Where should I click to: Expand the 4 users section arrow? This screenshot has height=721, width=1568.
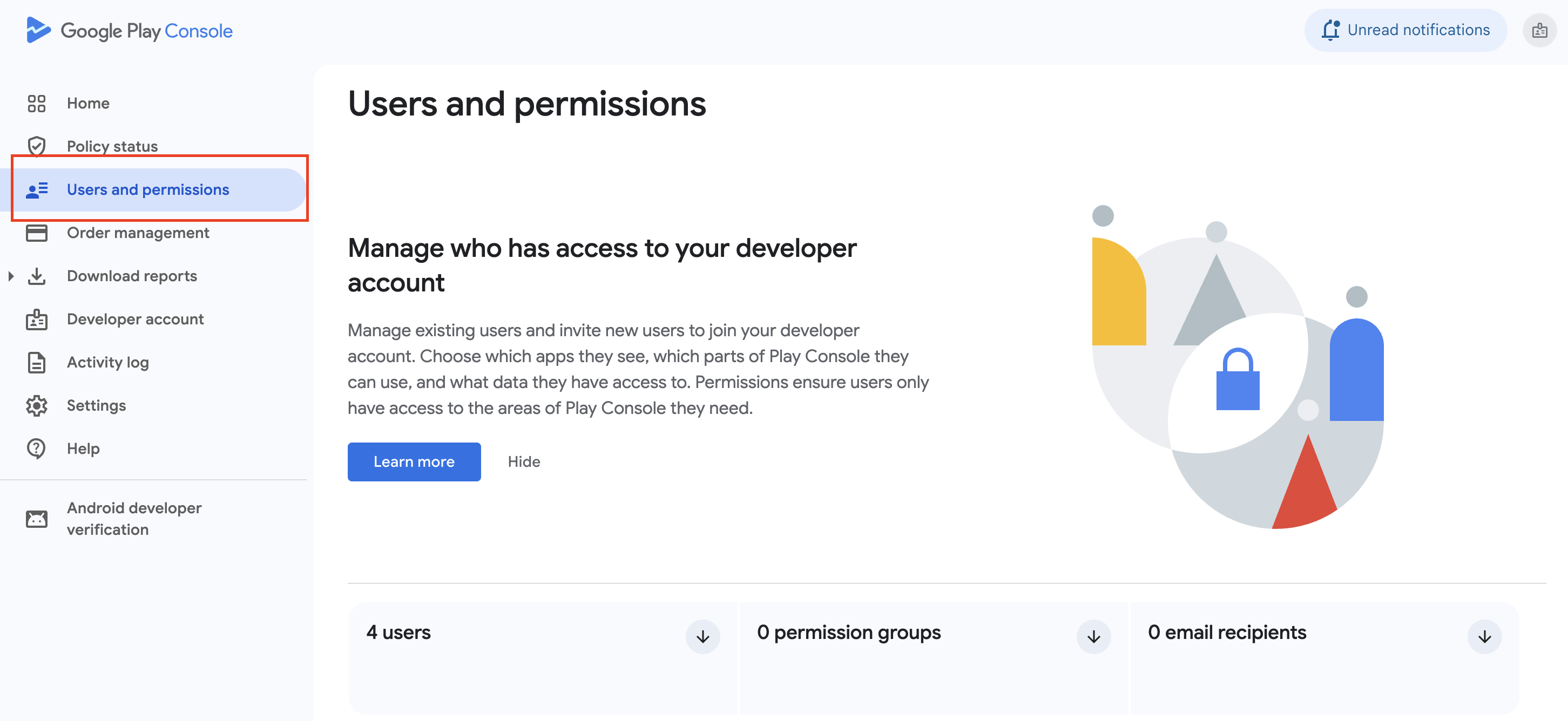[x=702, y=636]
